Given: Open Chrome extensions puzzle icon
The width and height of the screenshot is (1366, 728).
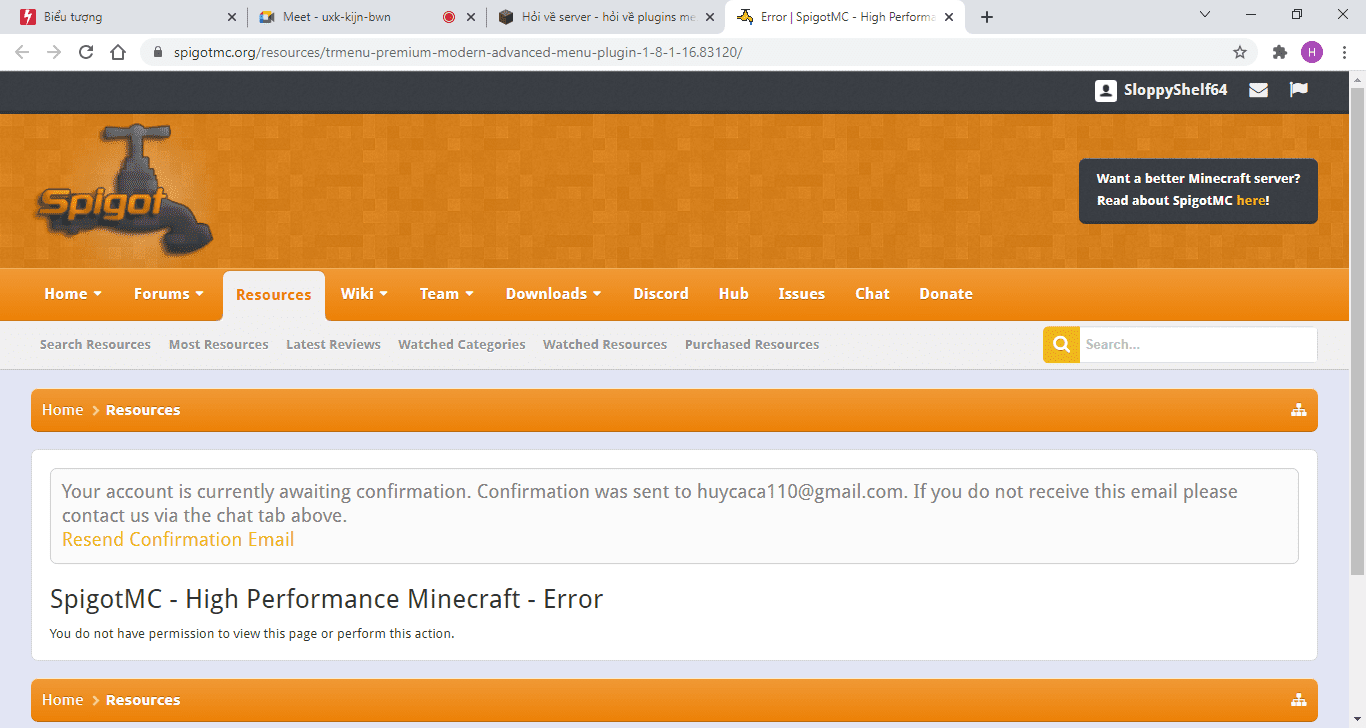Looking at the screenshot, I should [1279, 52].
